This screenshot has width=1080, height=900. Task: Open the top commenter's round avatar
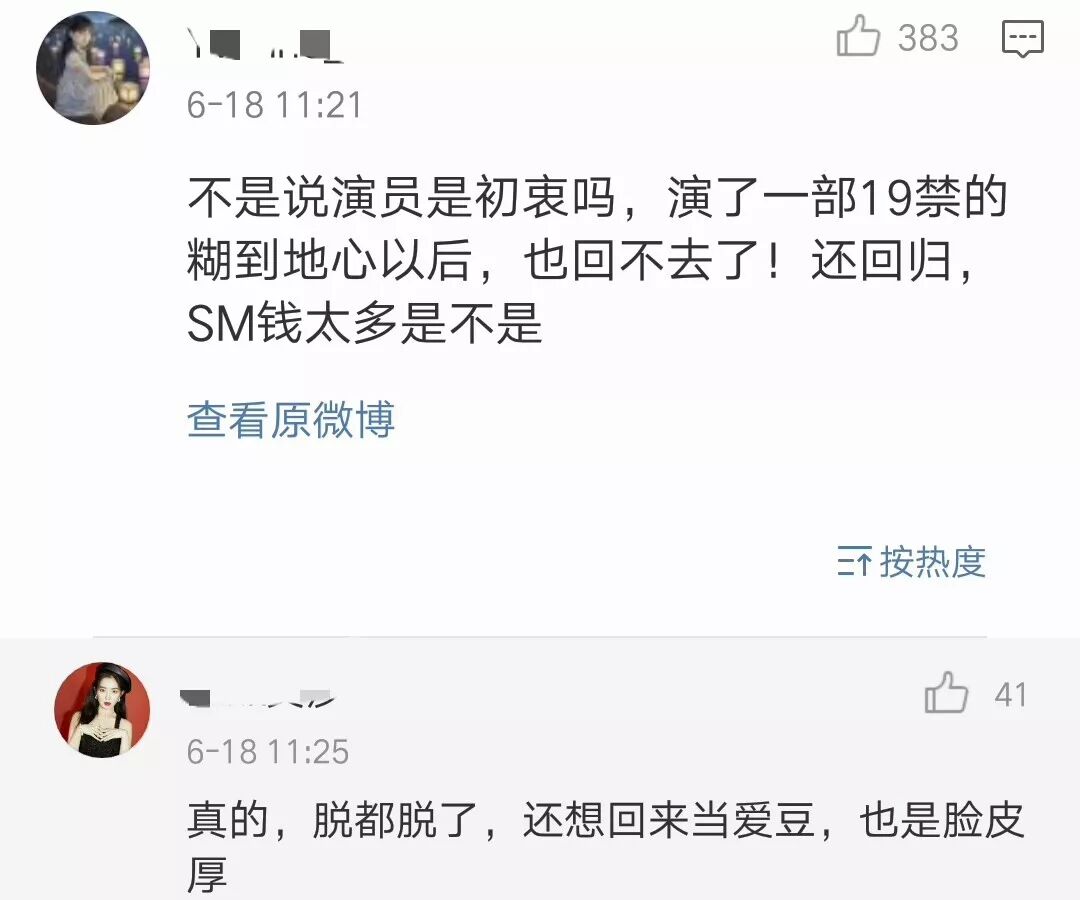[x=93, y=67]
